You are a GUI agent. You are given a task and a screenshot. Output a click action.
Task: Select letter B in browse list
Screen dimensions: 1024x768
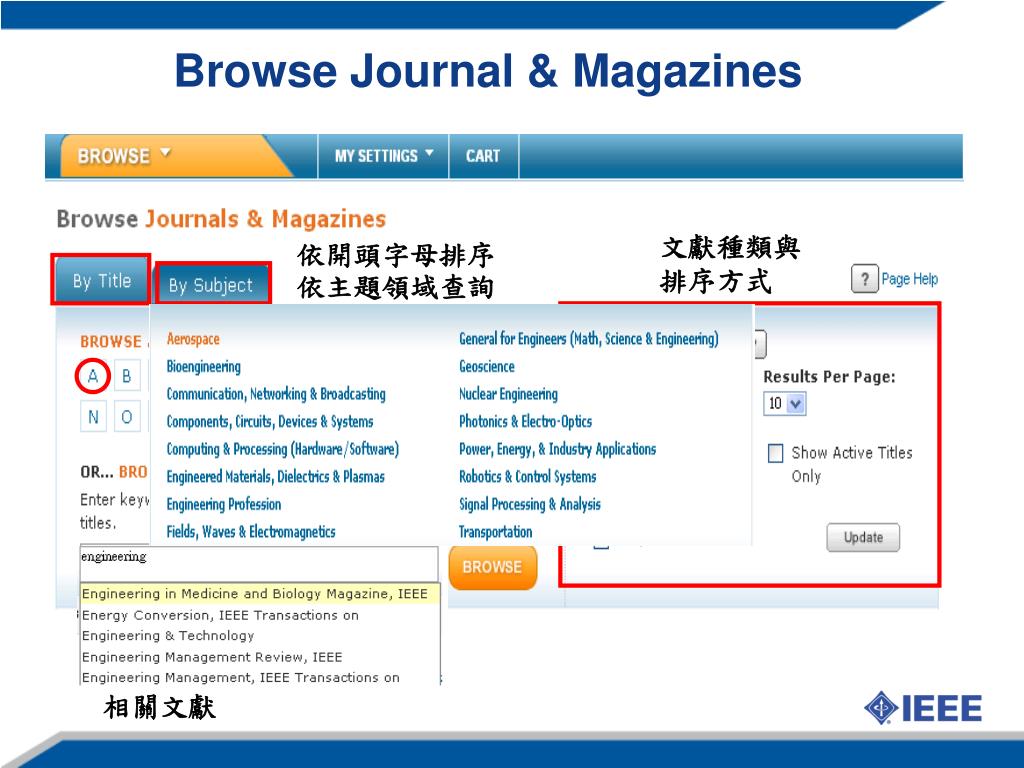(127, 376)
